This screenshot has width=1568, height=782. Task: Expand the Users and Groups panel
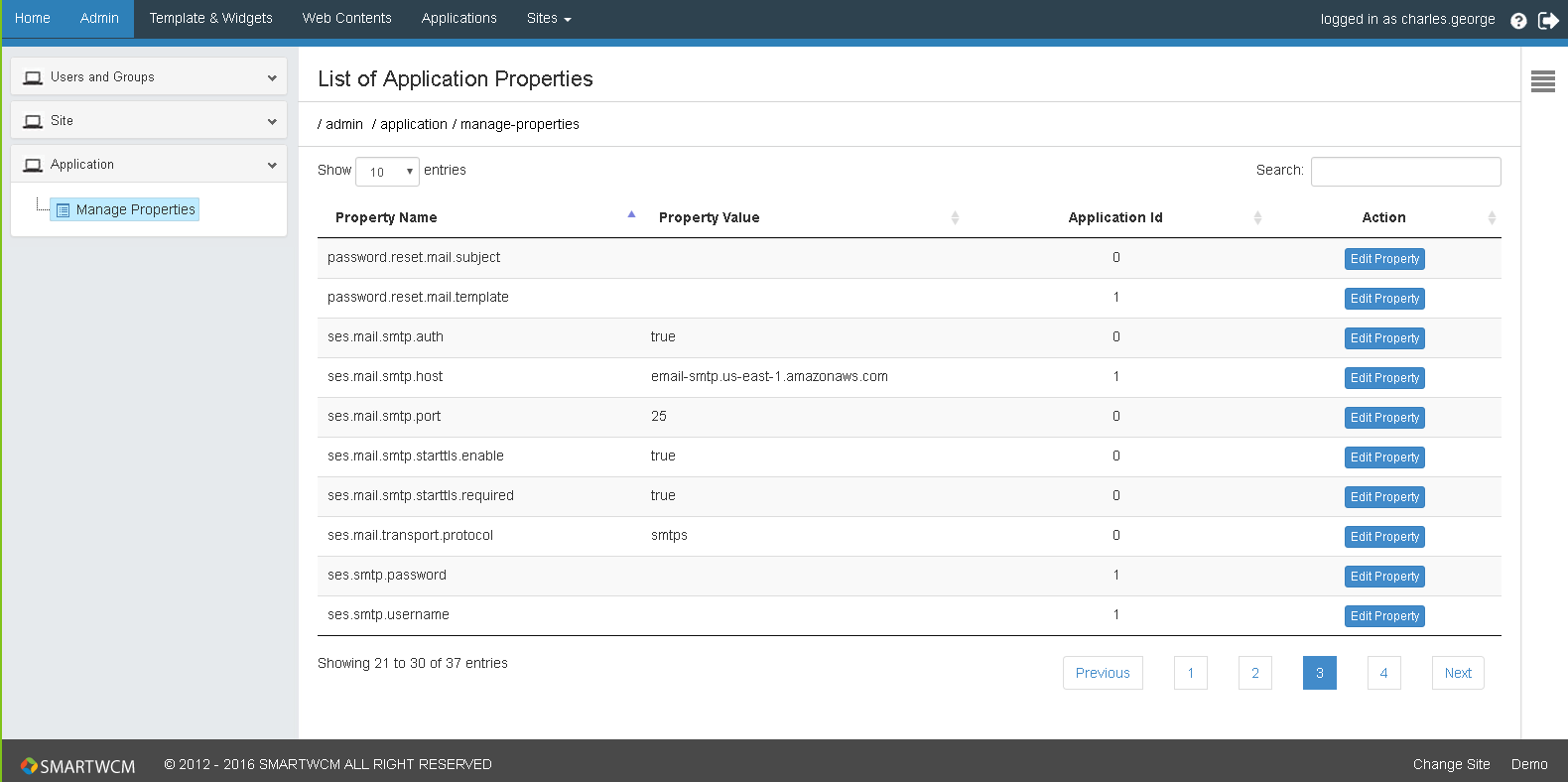tap(272, 77)
